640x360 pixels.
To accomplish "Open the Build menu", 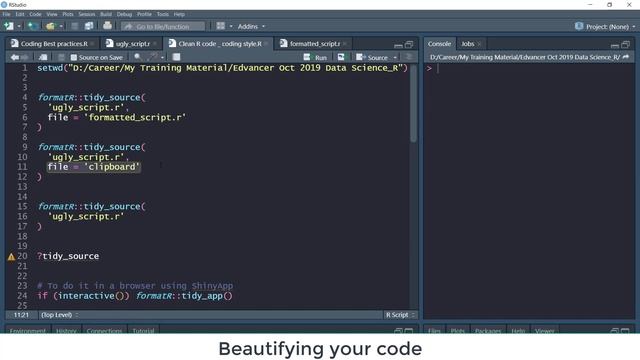I will click(106, 14).
